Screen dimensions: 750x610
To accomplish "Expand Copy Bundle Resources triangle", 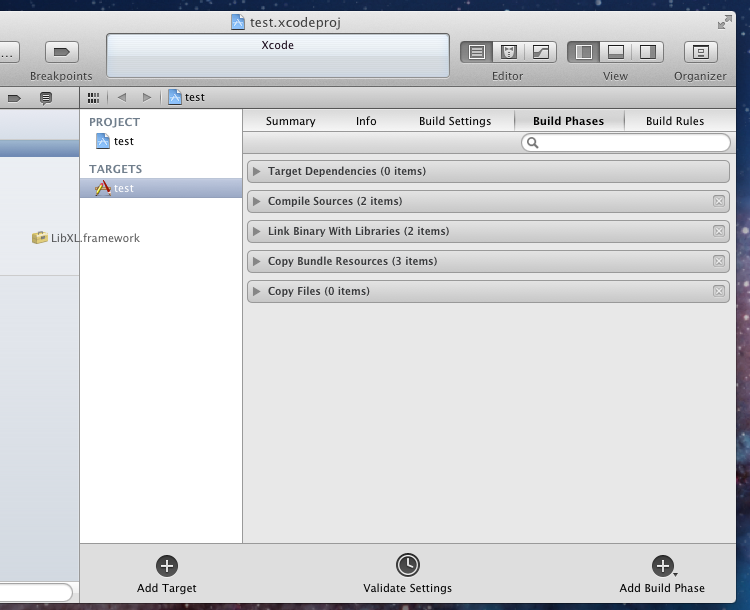I will tap(257, 261).
